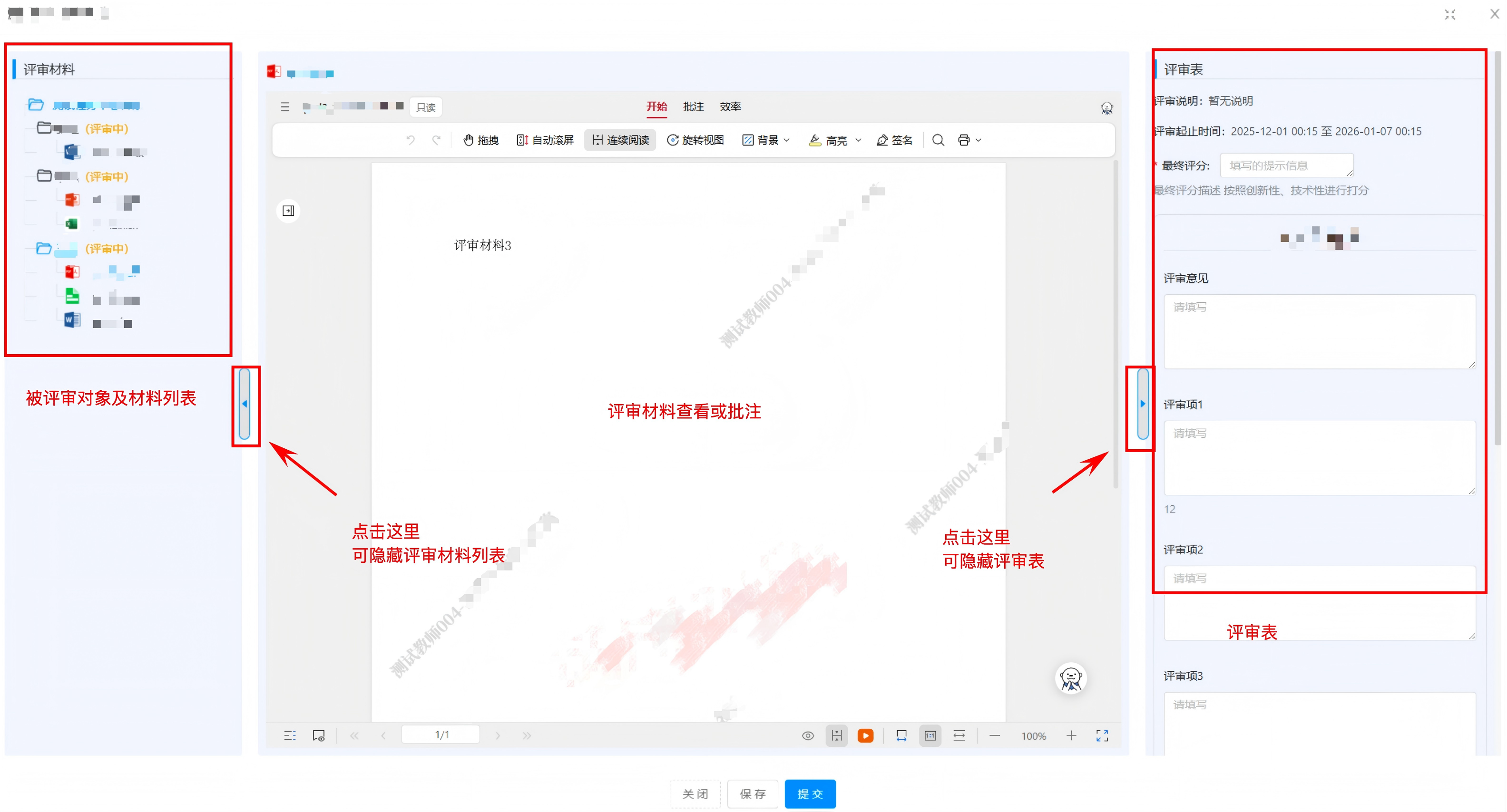
Task: Click the 旋转视图 rotate view tool
Action: point(695,140)
